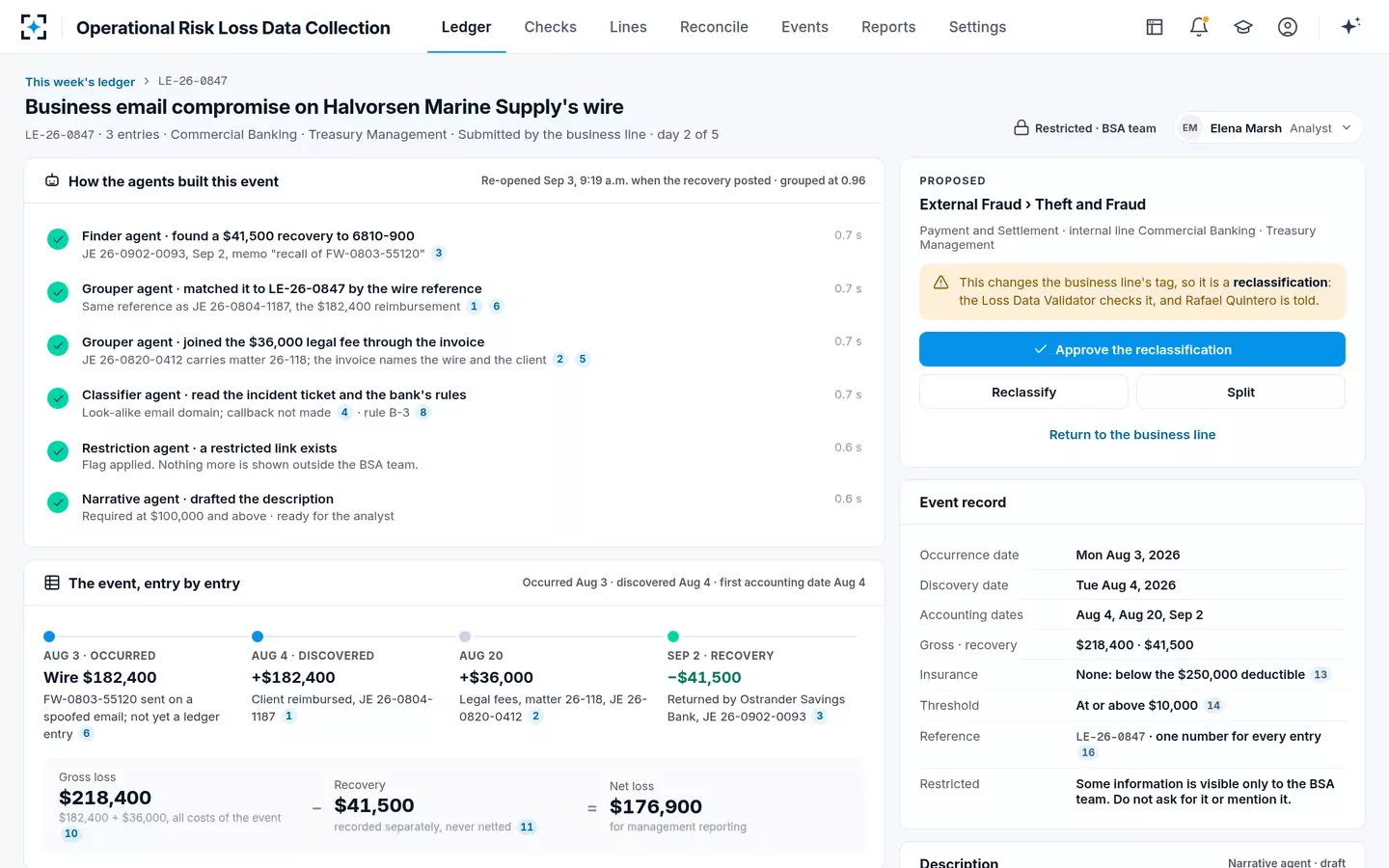
Task: Open citation 8 next to rule B-3
Action: 422,413
